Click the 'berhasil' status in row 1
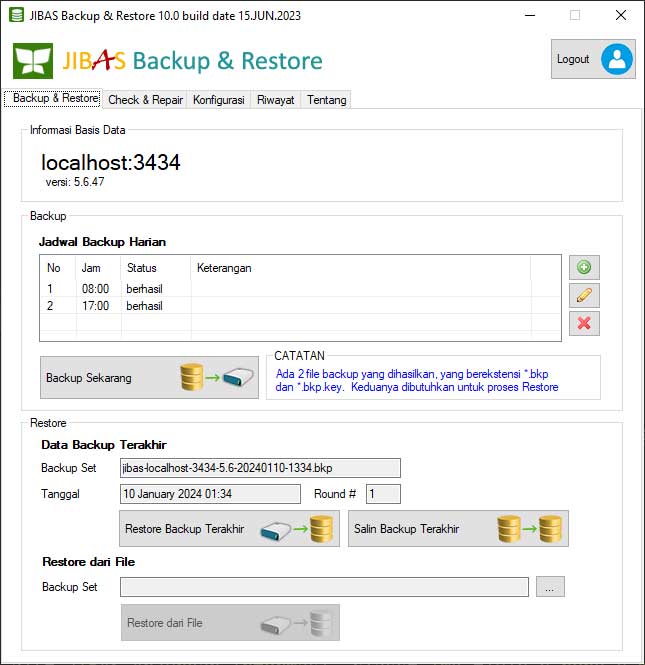Image resolution: width=645 pixels, height=665 pixels. coord(144,289)
